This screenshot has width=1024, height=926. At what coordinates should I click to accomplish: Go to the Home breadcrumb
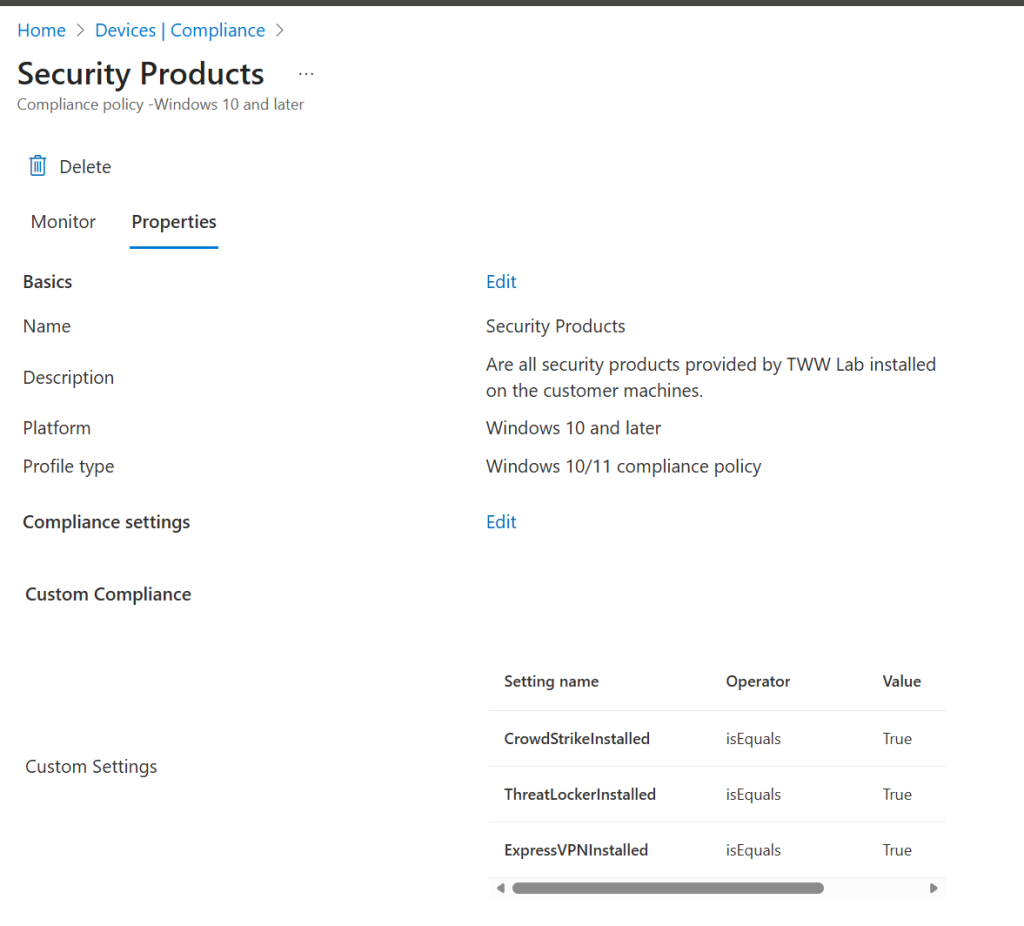click(41, 30)
